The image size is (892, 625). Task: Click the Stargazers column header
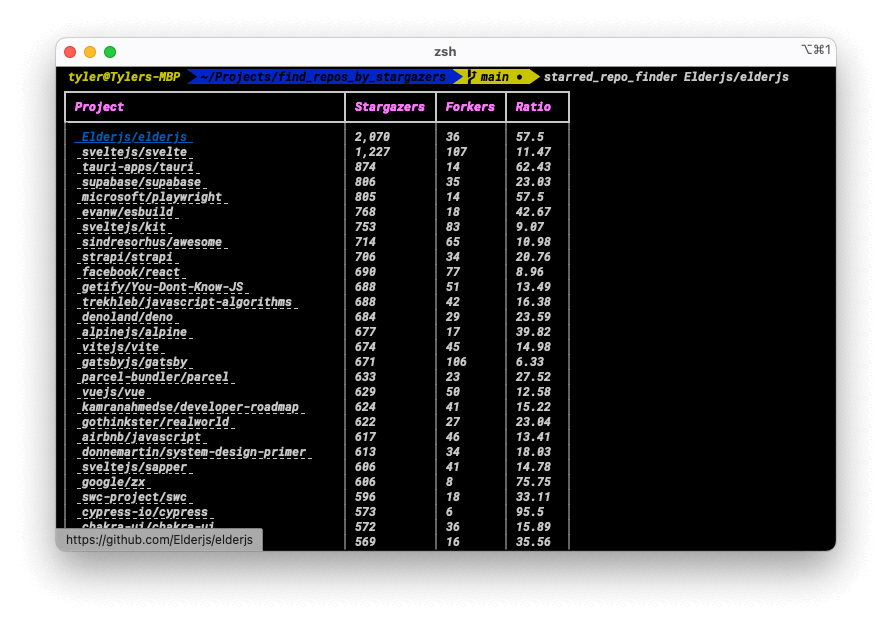[390, 106]
